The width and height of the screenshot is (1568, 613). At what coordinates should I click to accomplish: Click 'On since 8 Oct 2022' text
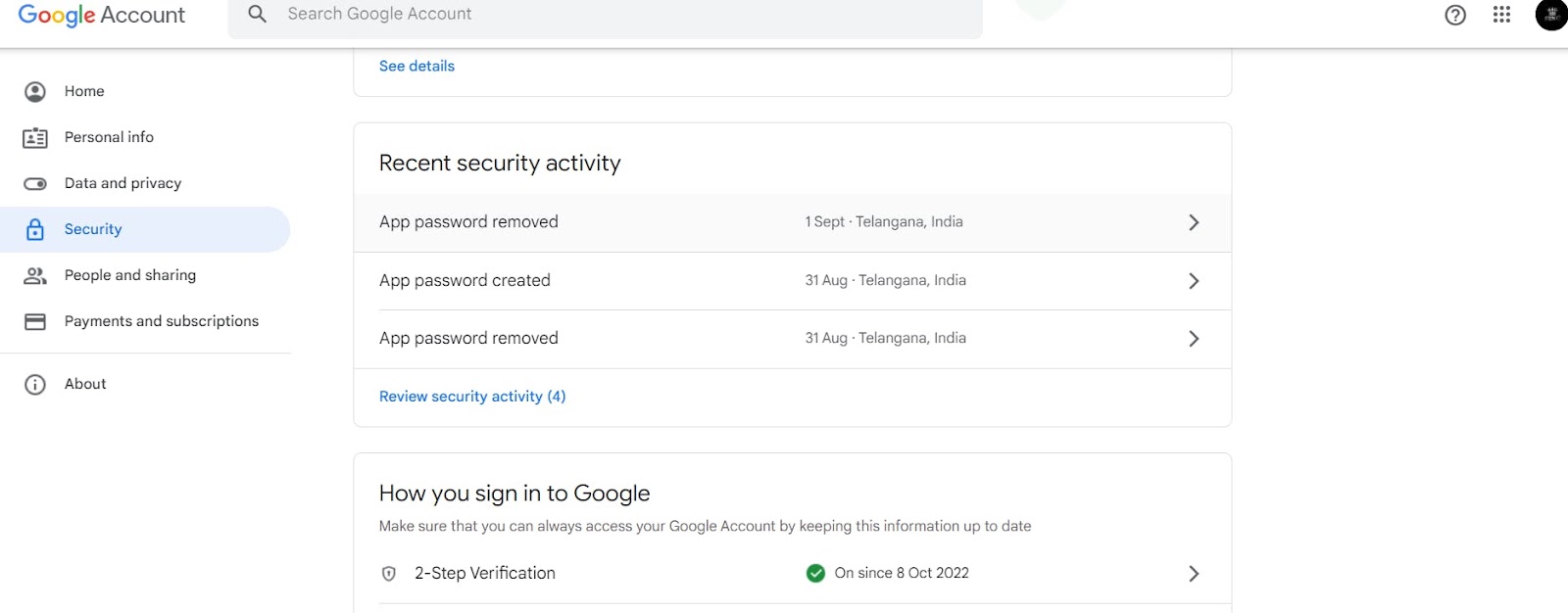(902, 573)
